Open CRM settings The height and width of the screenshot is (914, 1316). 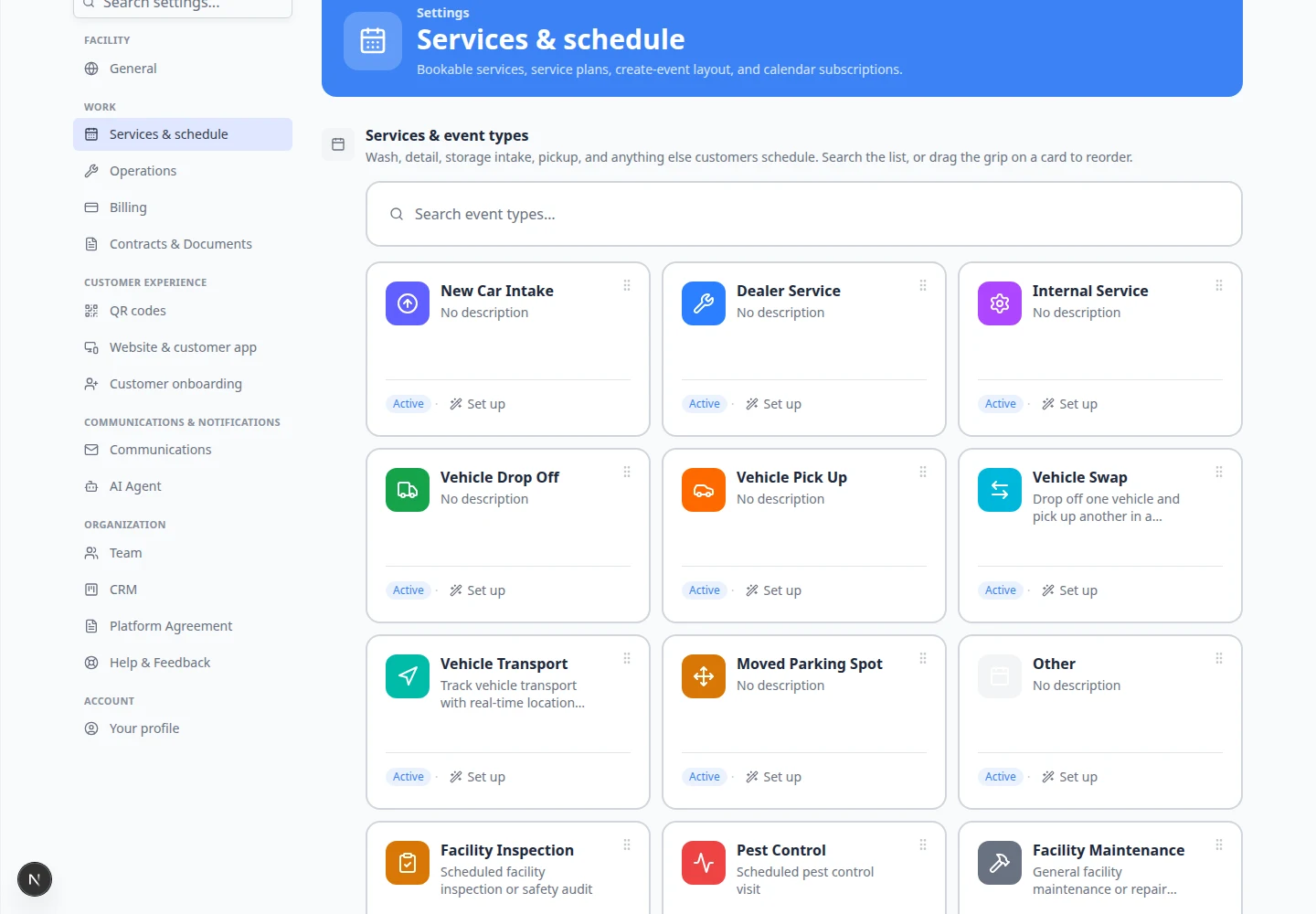pyautogui.click(x=183, y=590)
